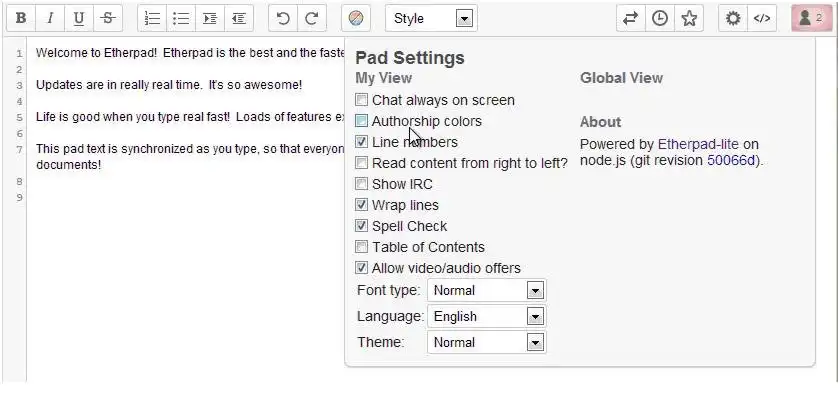Show connected users list

(807, 18)
